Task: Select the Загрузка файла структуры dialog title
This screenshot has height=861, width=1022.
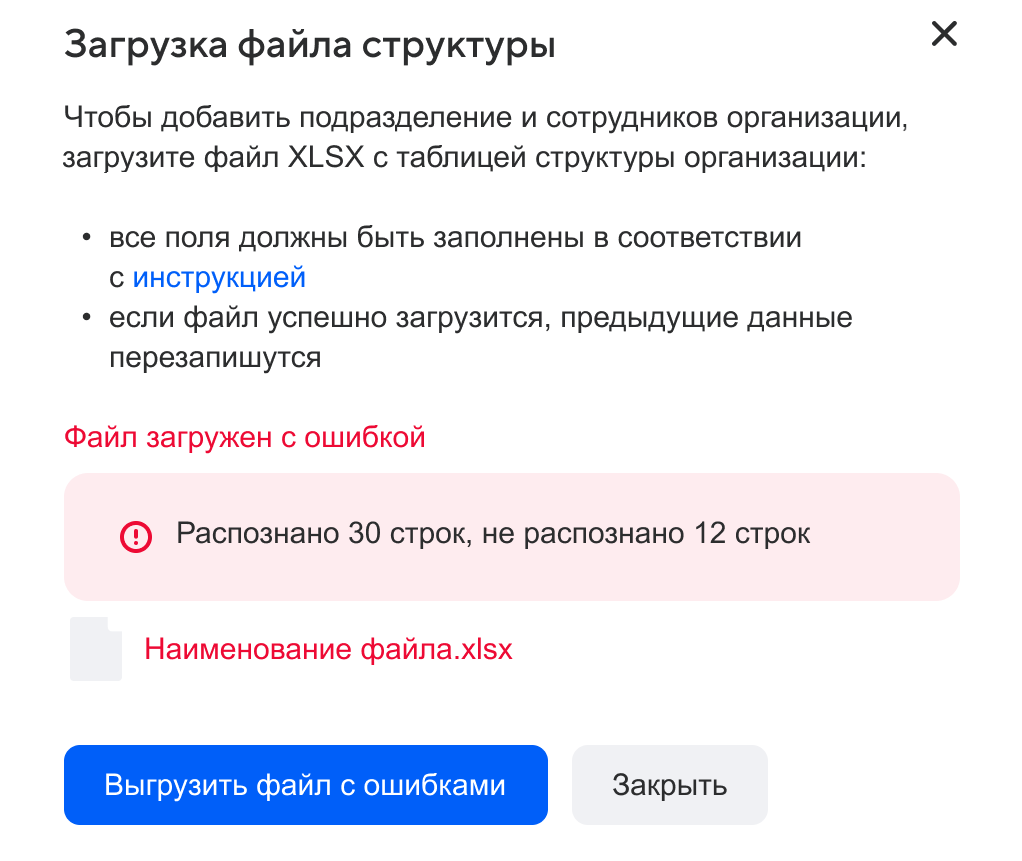Action: point(311,44)
